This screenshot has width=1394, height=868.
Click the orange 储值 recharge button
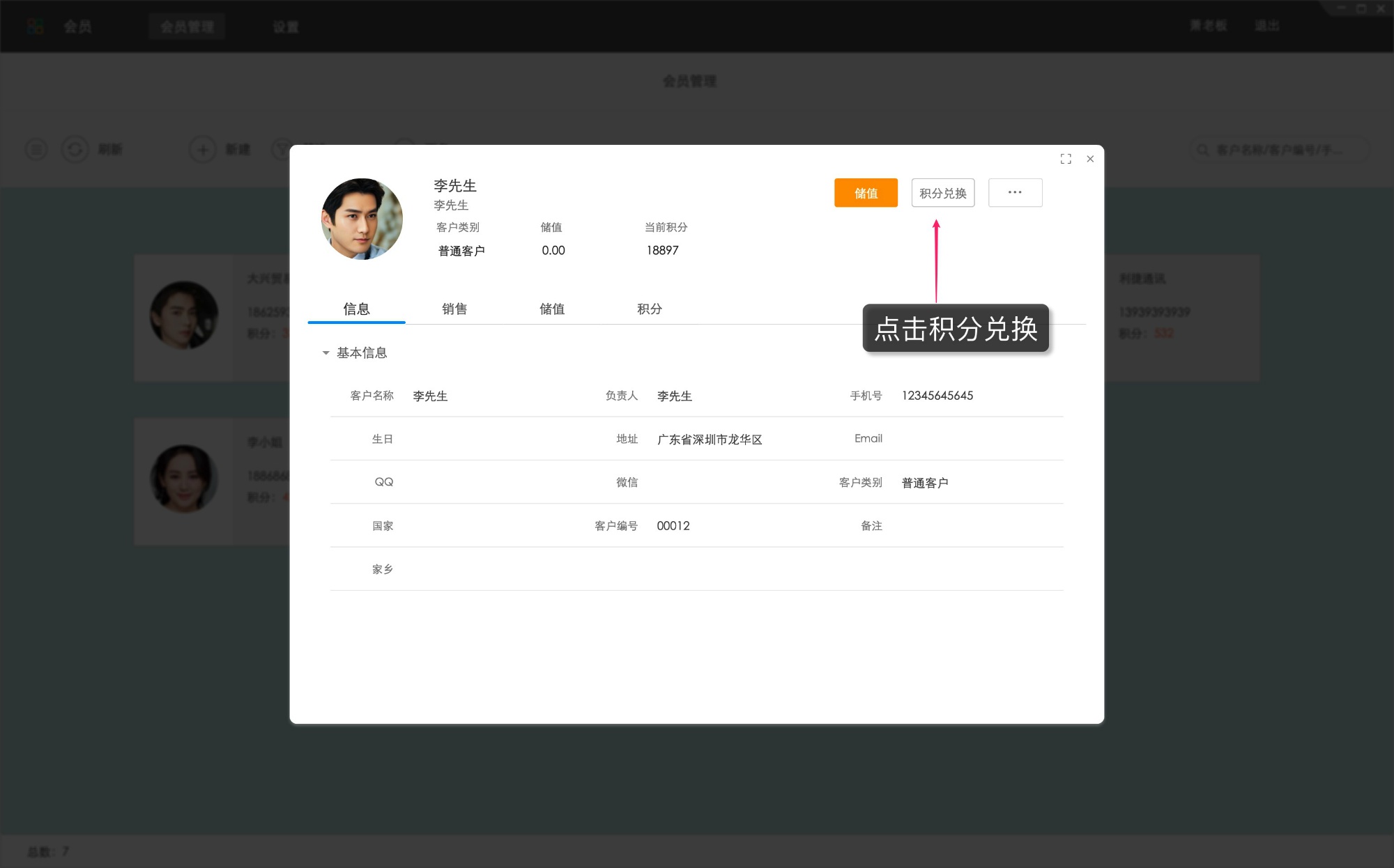pyautogui.click(x=866, y=193)
